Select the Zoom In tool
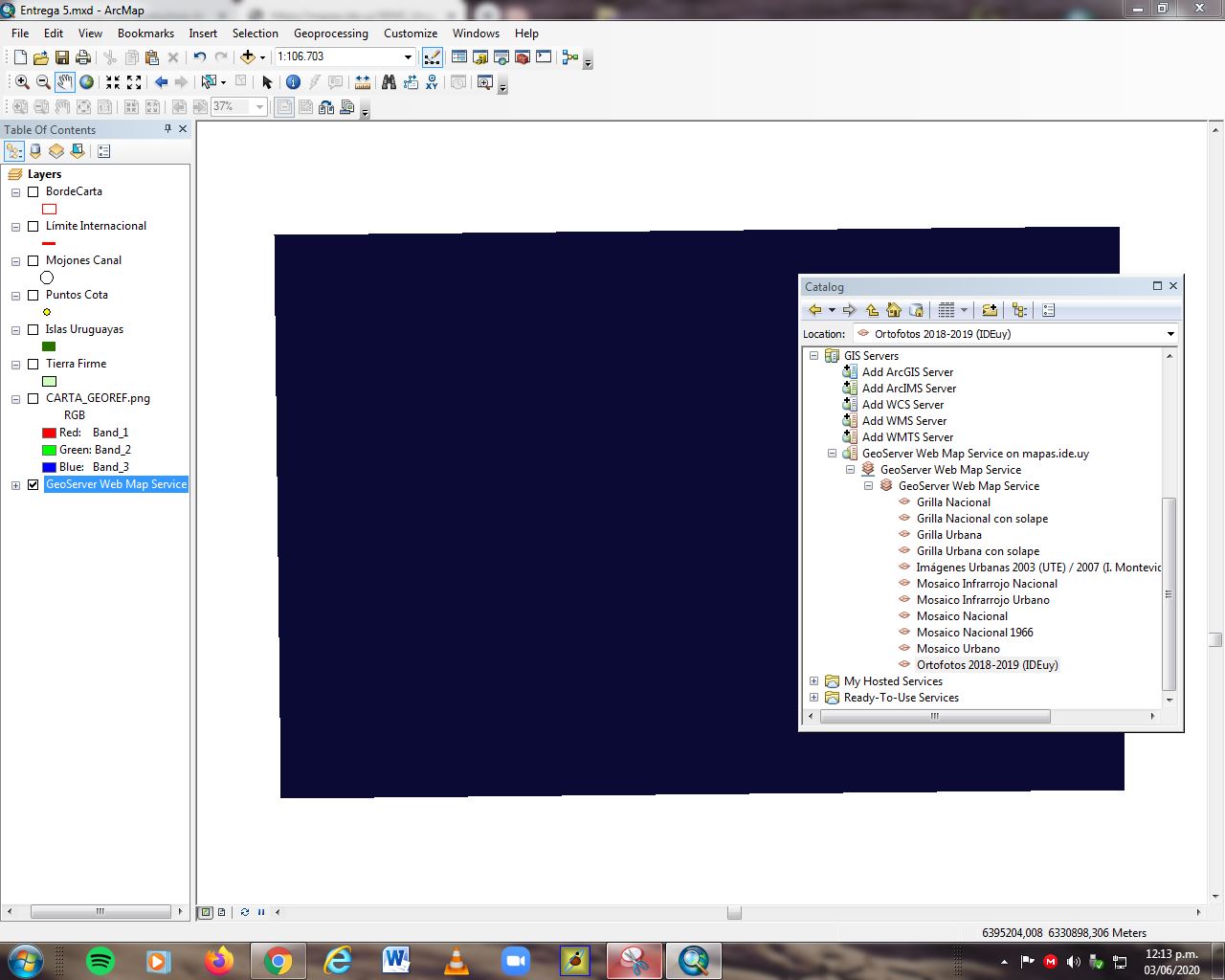The image size is (1225, 980). (x=22, y=82)
